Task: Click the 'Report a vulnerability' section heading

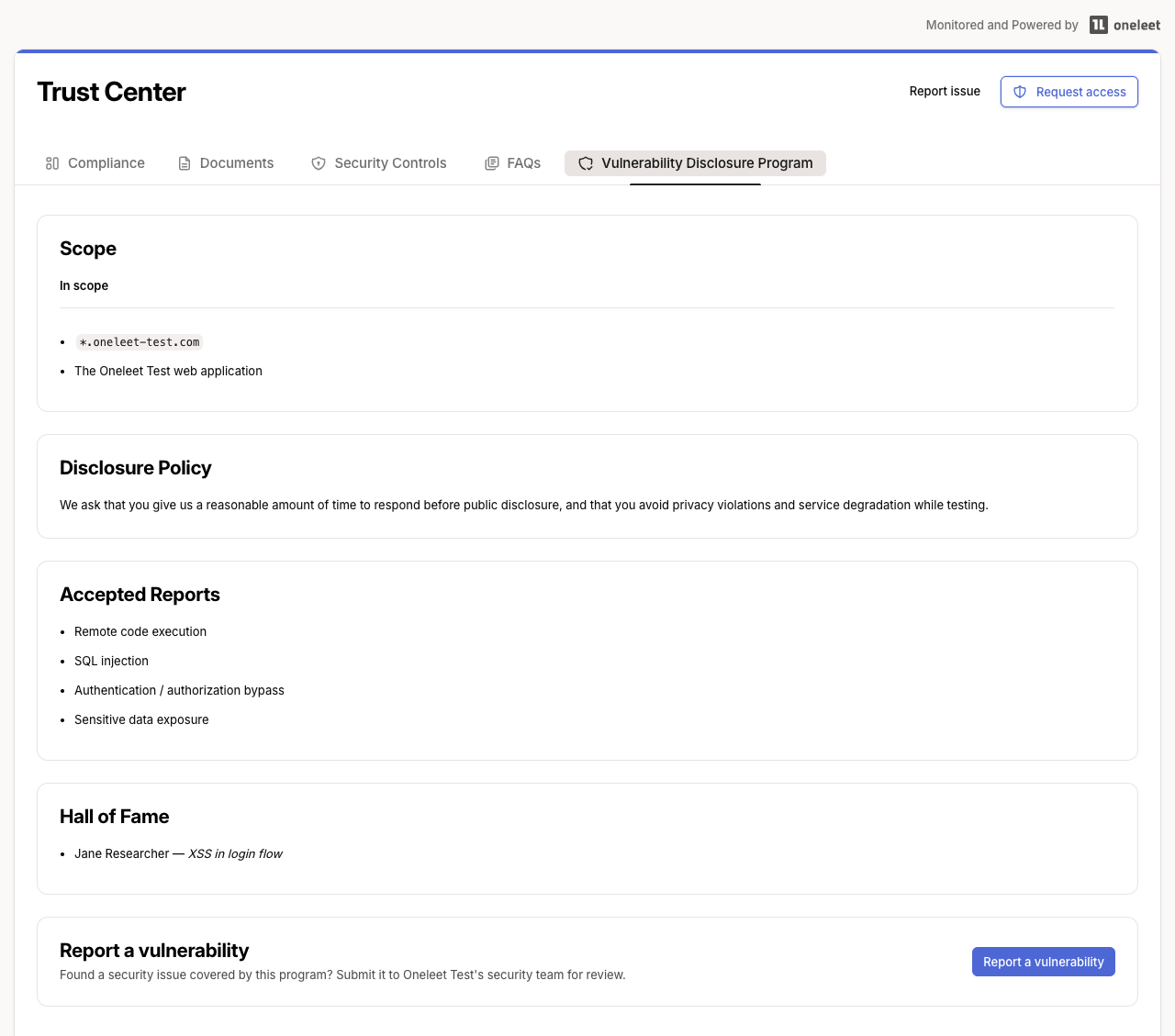Action: [154, 951]
